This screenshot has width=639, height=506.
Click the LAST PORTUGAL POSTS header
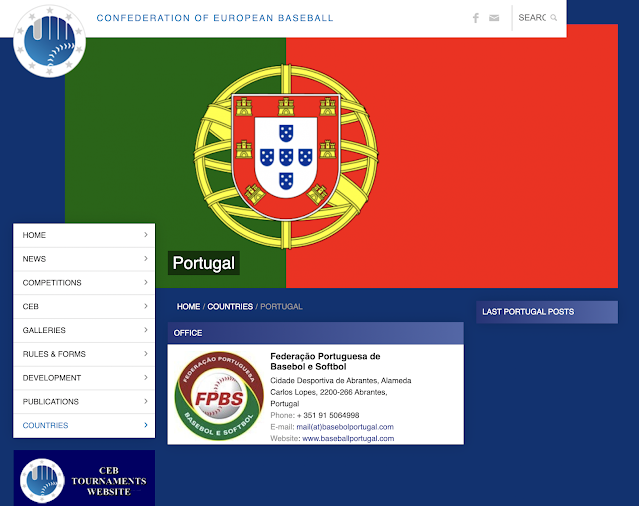547,312
